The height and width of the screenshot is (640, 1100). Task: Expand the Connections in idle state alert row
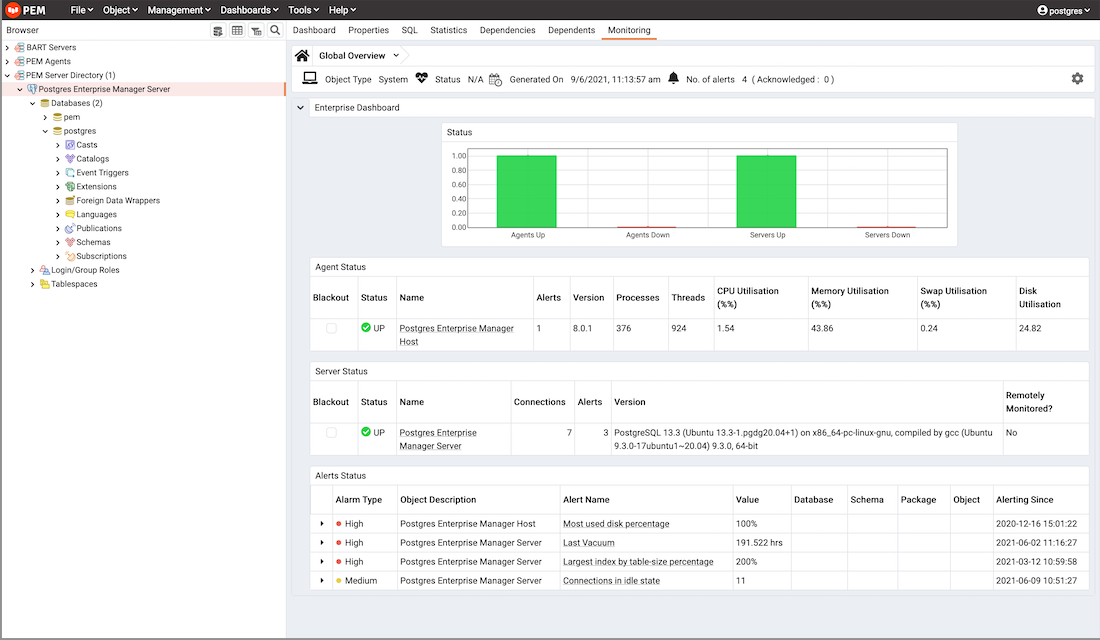tap(322, 580)
